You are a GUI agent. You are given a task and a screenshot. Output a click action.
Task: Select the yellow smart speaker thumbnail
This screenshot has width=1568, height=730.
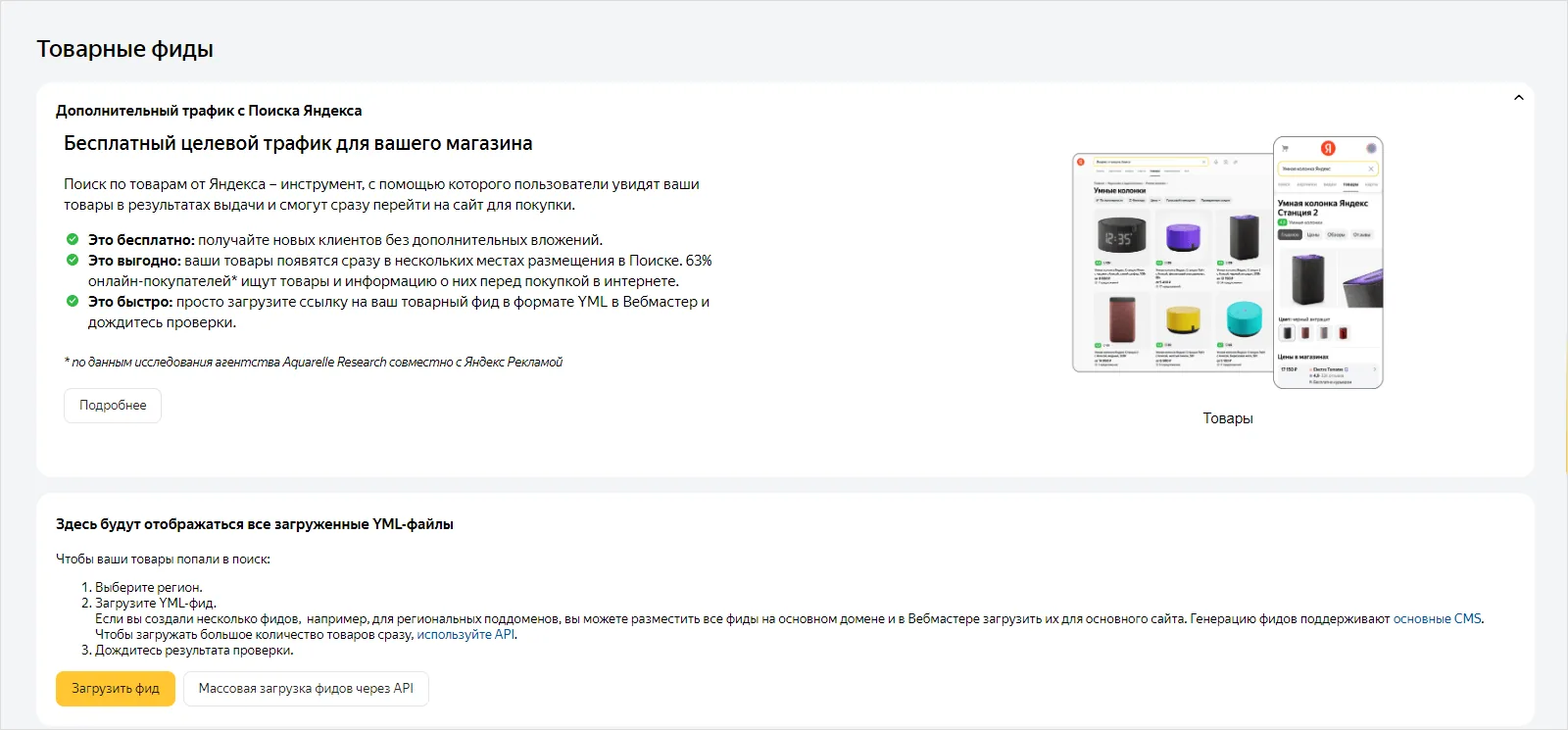point(1183,319)
